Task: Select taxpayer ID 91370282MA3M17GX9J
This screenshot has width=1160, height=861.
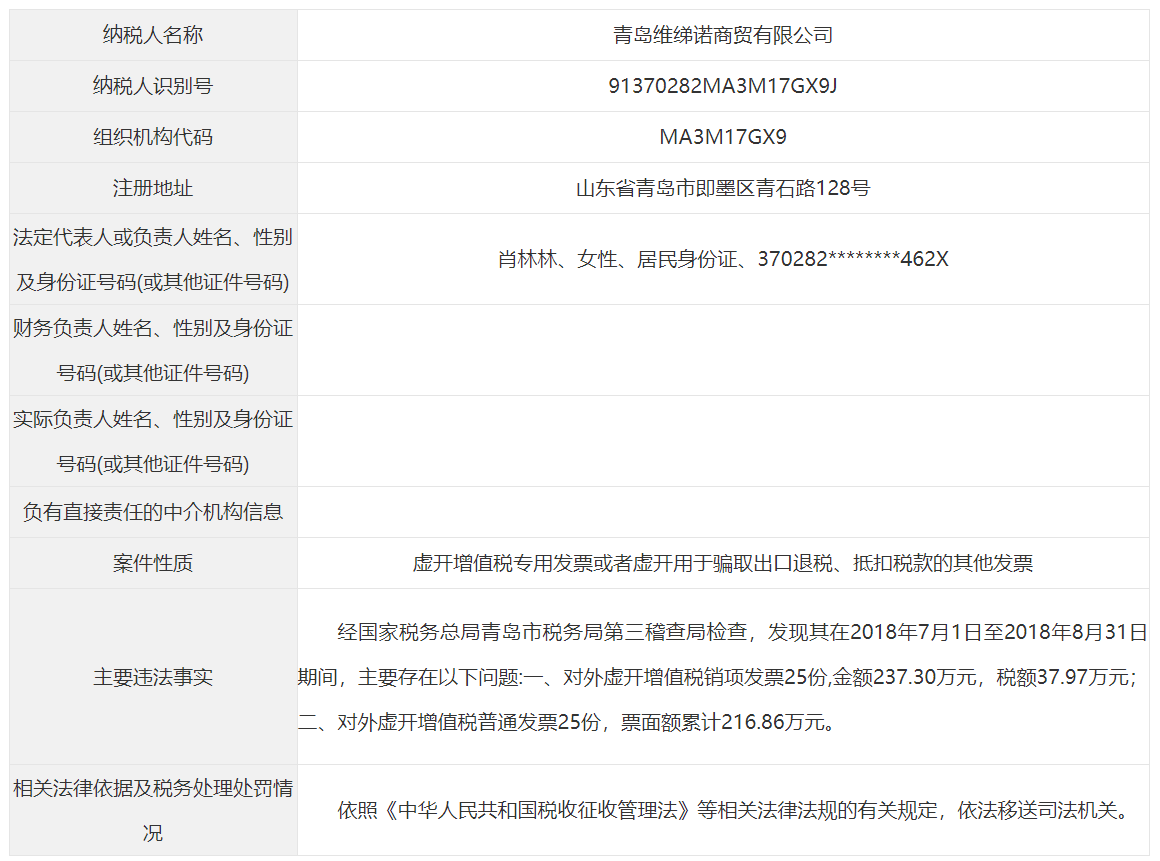Action: (722, 86)
